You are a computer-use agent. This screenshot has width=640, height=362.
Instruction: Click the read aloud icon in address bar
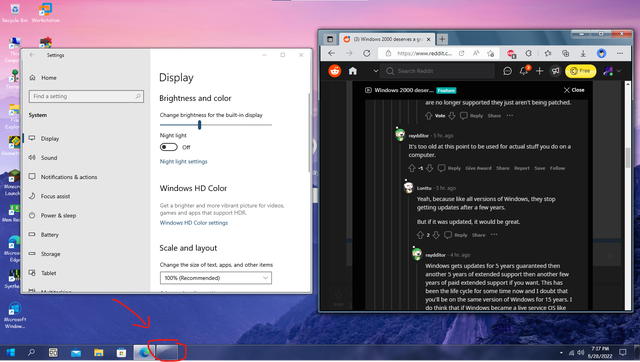[476, 53]
